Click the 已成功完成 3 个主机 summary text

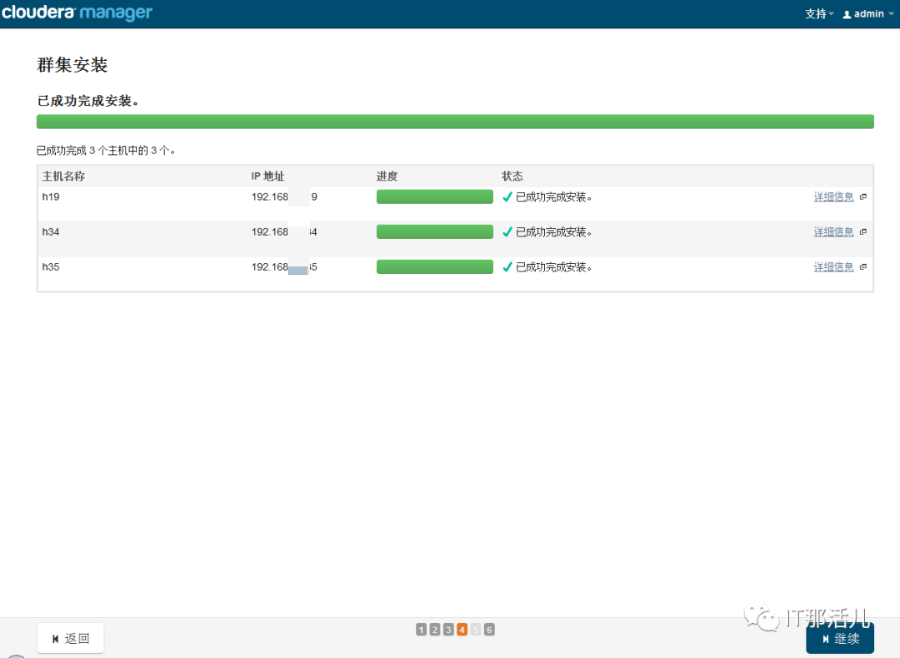point(106,150)
